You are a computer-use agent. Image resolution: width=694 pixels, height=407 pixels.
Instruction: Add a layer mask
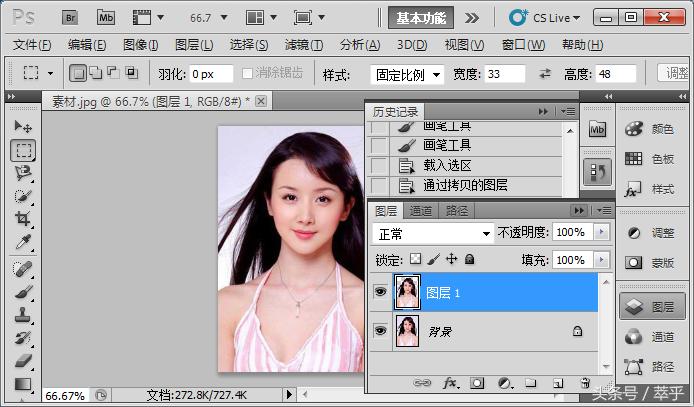(x=477, y=383)
